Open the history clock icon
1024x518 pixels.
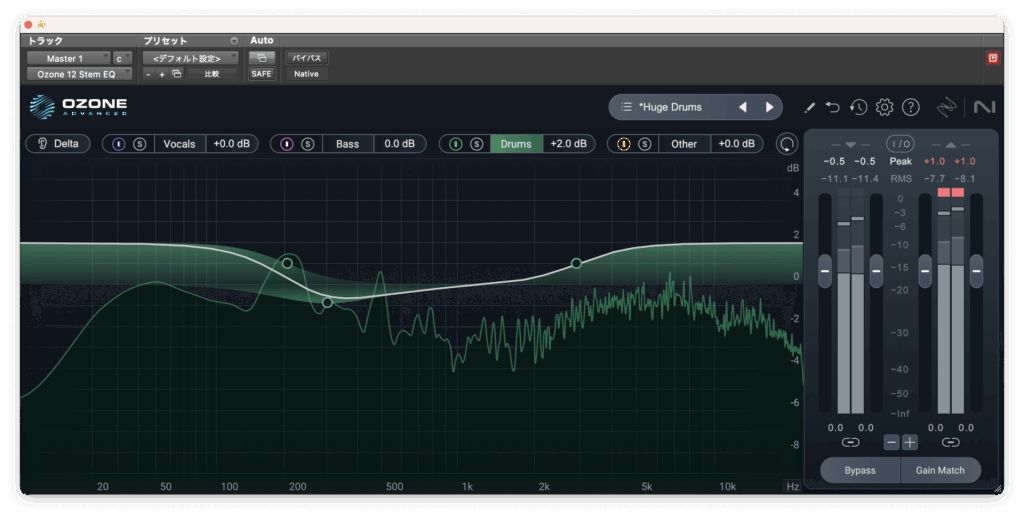(858, 107)
